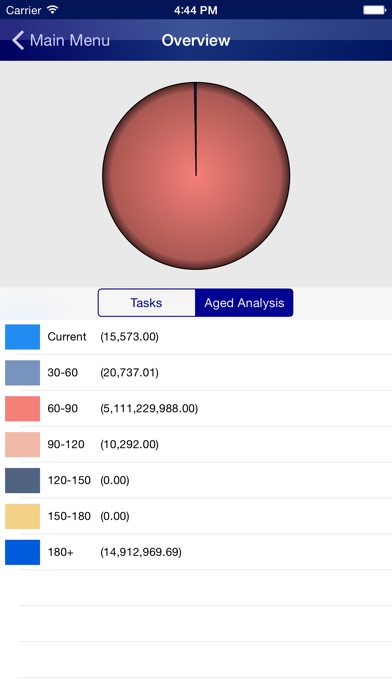Screen dimensions: 392x696
Task: Switch to the Tasks segment
Action: [x=147, y=303]
